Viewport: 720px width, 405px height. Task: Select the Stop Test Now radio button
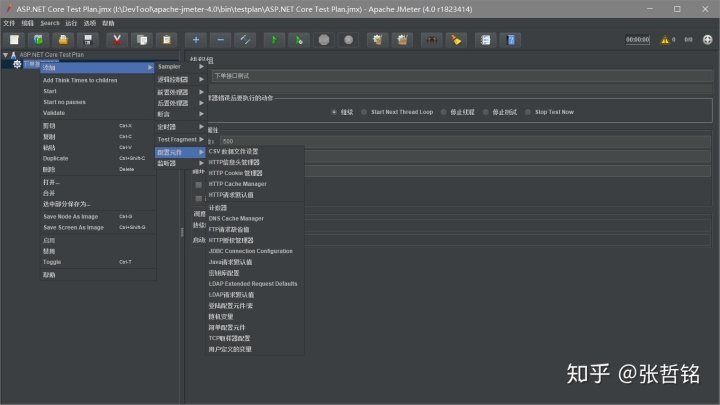pos(528,112)
